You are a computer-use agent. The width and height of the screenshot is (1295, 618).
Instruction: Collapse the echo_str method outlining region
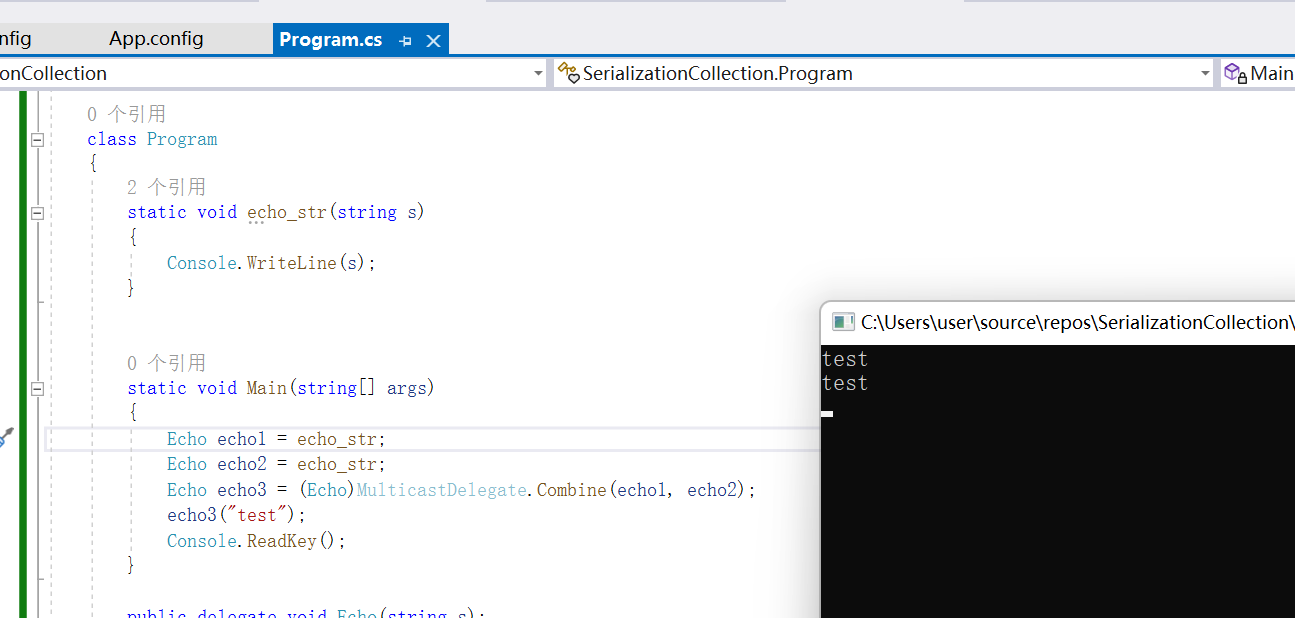point(37,213)
